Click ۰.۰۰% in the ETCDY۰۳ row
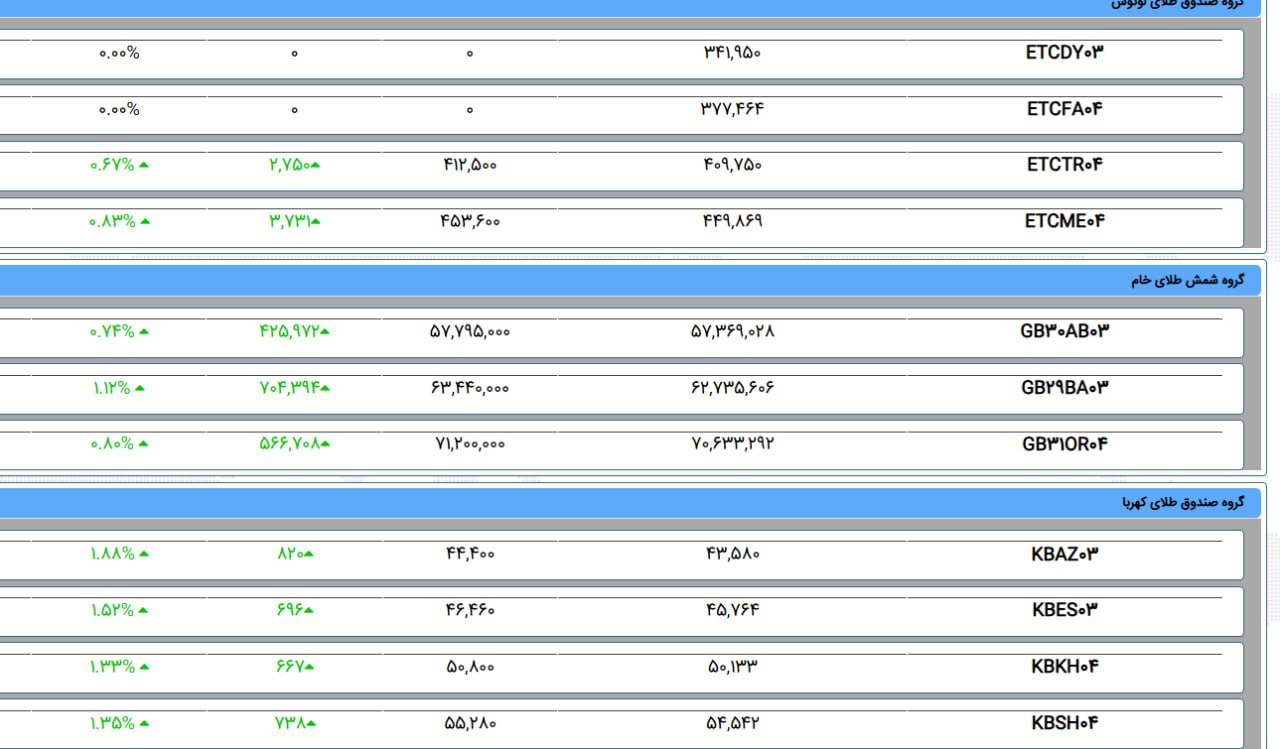 pyautogui.click(x=119, y=53)
